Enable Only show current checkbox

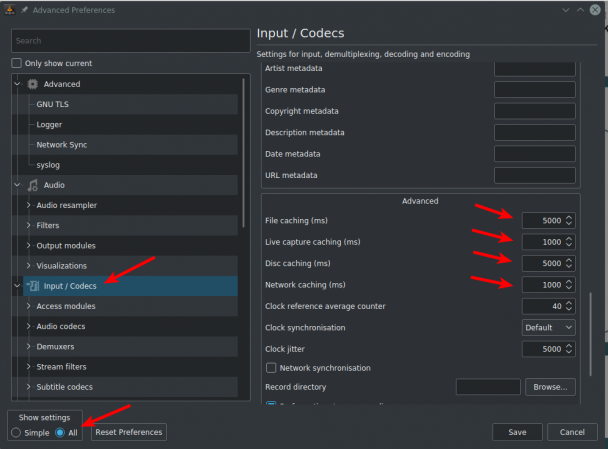(x=16, y=63)
